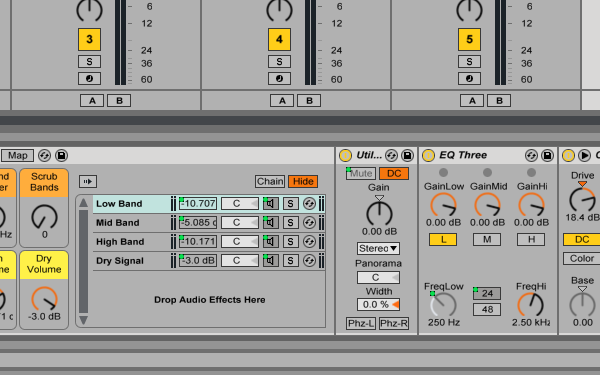Toggle Utility Phz-R phase invert
Image resolution: width=600 pixels, height=375 pixels.
click(394, 323)
